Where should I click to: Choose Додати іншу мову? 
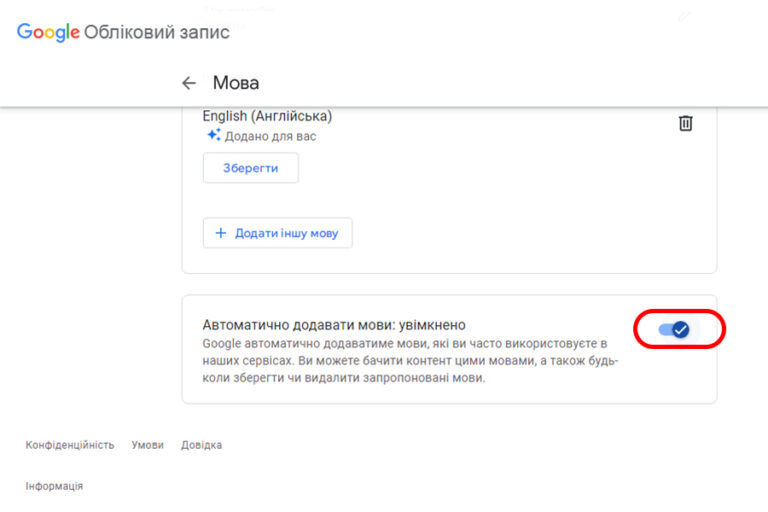coord(278,233)
